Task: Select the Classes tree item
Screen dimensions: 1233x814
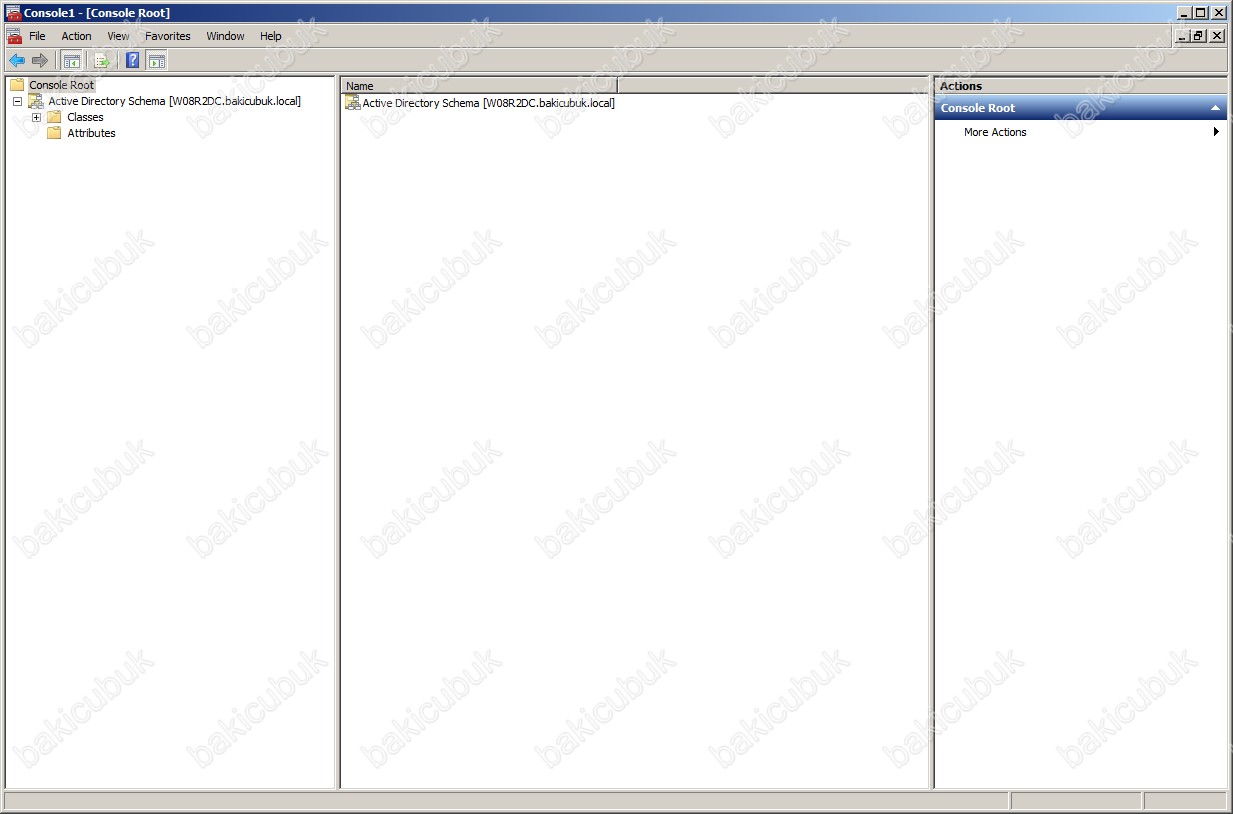Action: [85, 117]
